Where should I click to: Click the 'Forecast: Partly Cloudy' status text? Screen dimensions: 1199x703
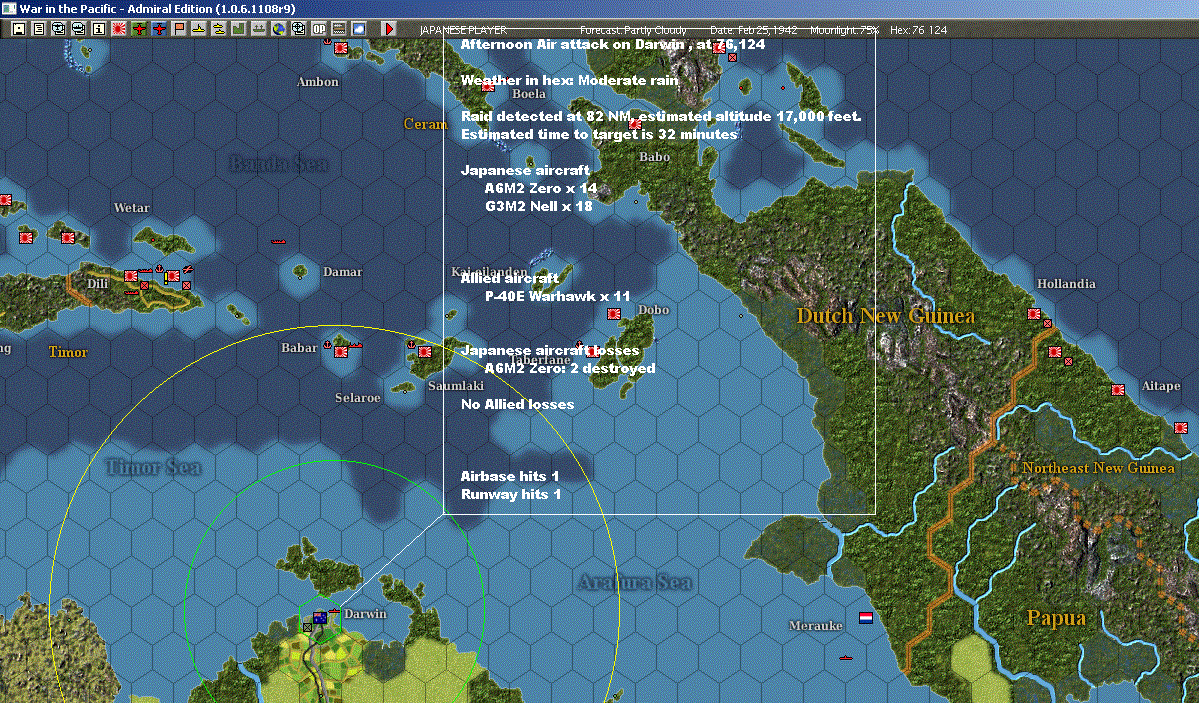click(633, 30)
